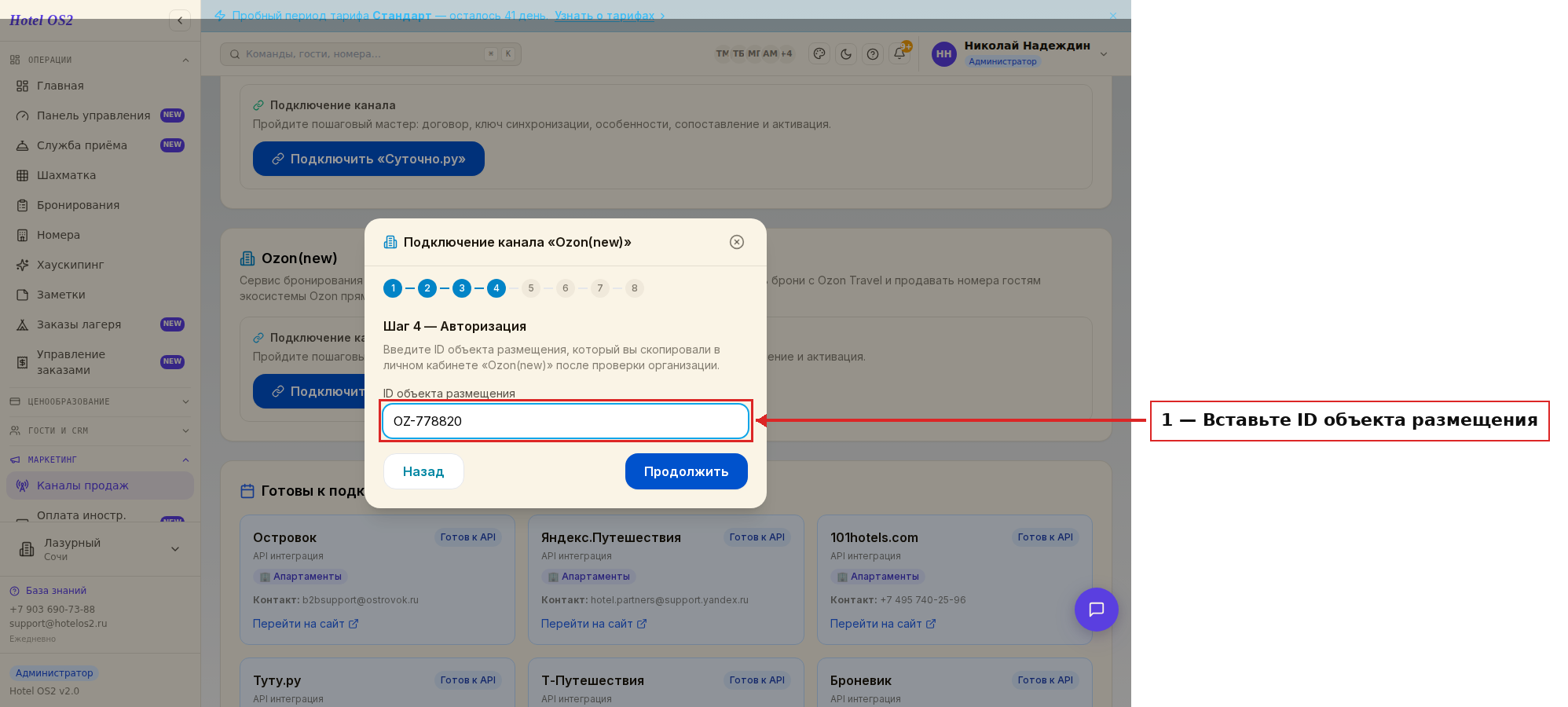Click the Т-Путешествия card title
This screenshot has height=707, width=1568.
(x=592, y=680)
